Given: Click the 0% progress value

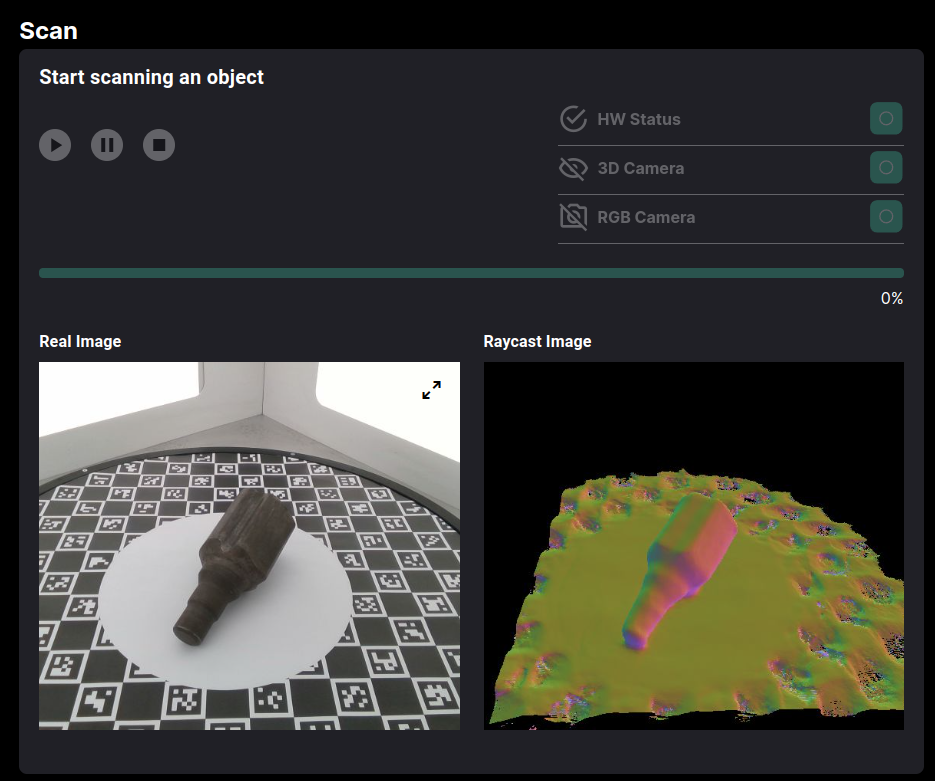Looking at the screenshot, I should coord(891,298).
